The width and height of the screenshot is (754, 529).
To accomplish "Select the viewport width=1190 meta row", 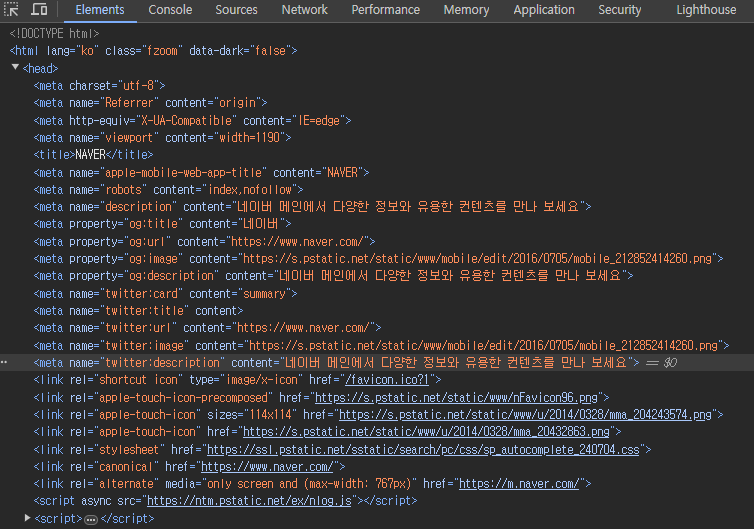I will [163, 138].
